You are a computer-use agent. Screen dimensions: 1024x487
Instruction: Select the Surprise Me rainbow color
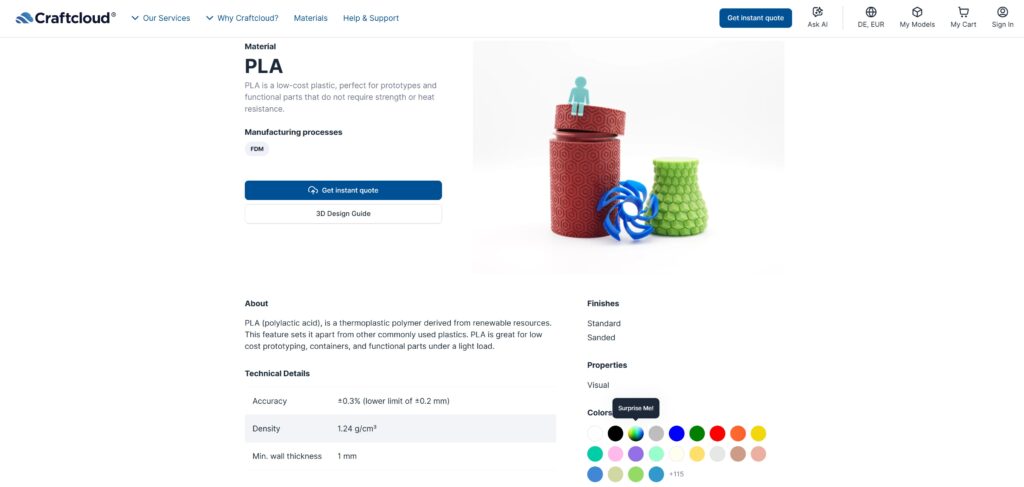[636, 433]
